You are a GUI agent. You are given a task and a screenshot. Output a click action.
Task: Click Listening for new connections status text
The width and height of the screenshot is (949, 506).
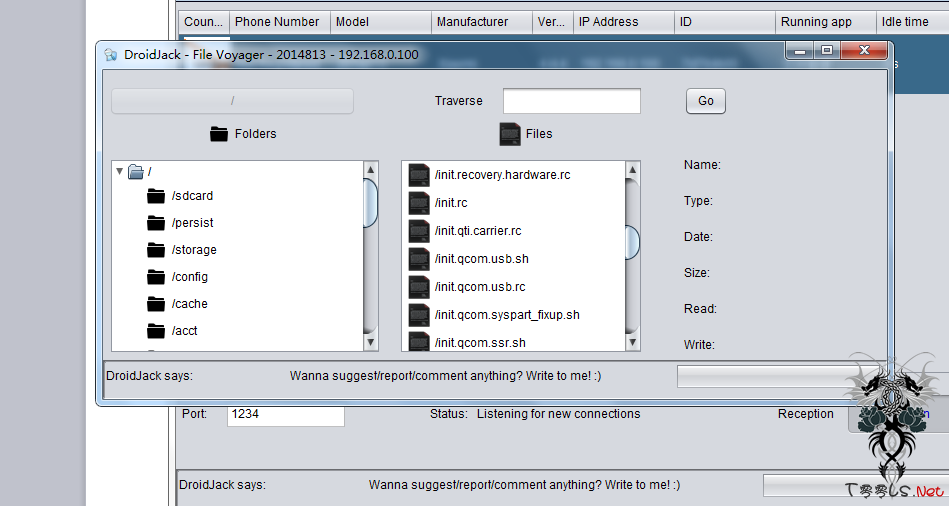tap(559, 414)
